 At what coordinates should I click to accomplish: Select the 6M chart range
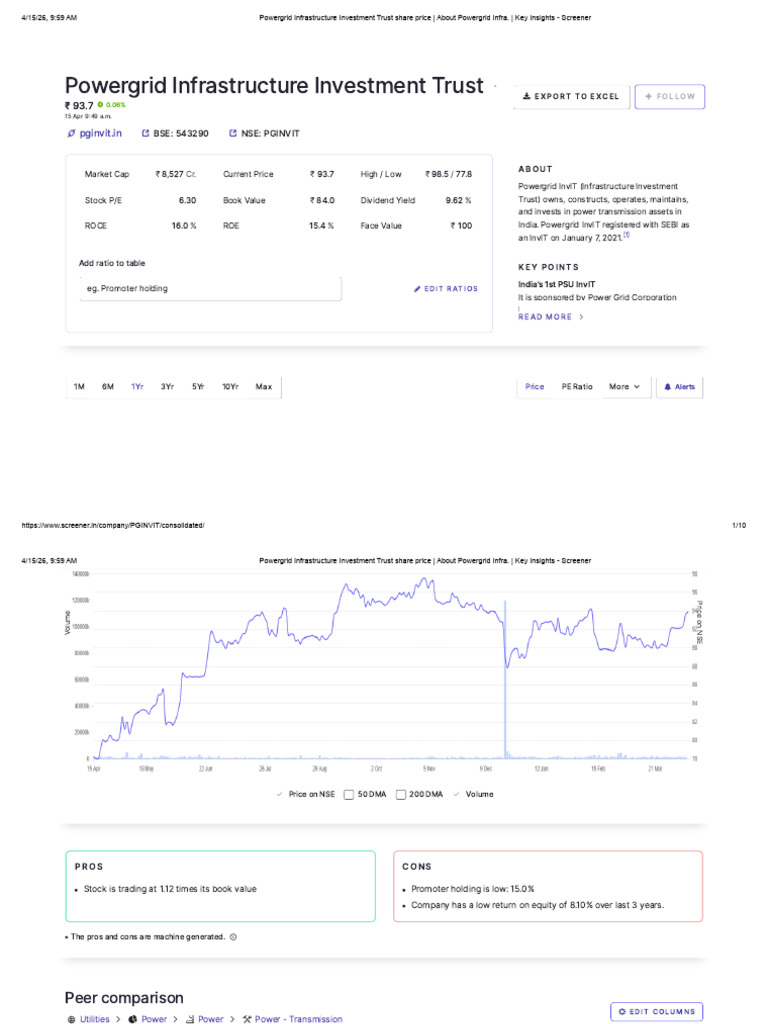(x=108, y=387)
